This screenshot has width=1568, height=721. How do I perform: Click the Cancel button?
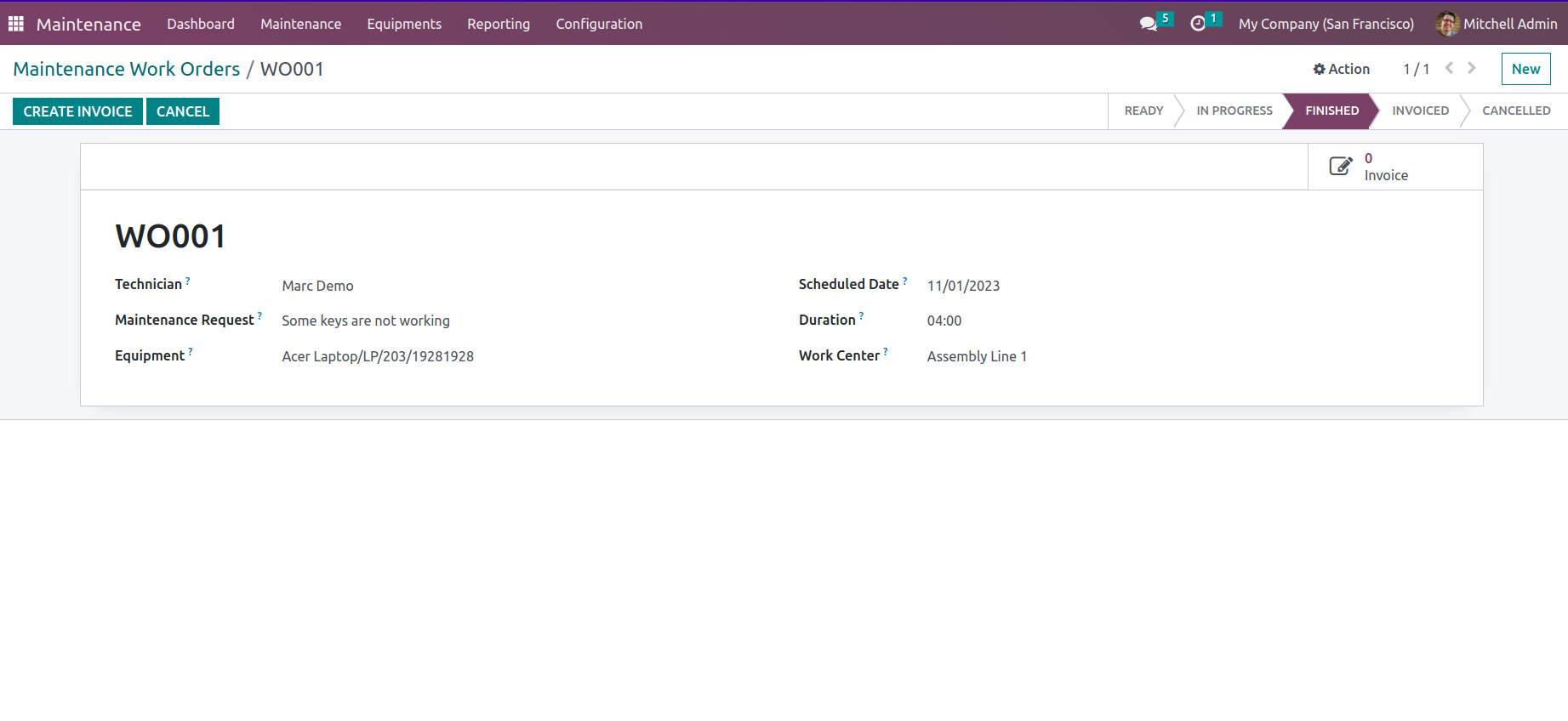pyautogui.click(x=183, y=111)
